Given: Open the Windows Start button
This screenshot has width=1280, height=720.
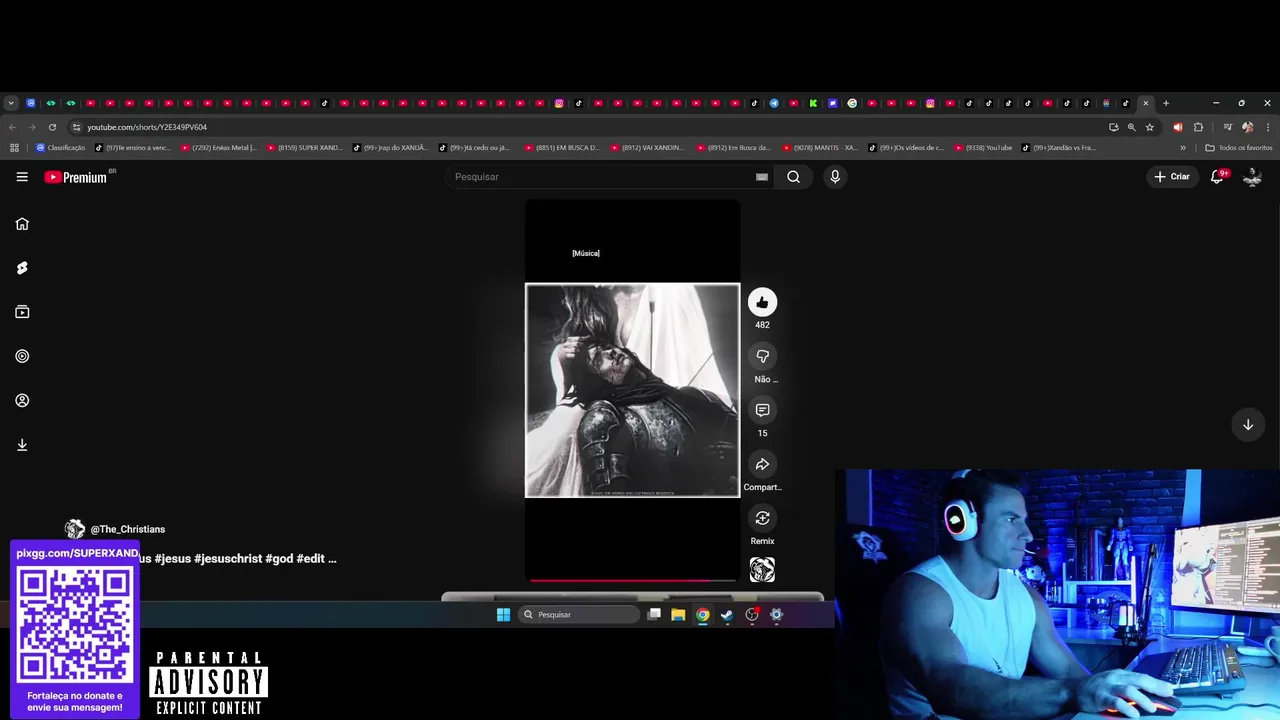Looking at the screenshot, I should (x=503, y=615).
